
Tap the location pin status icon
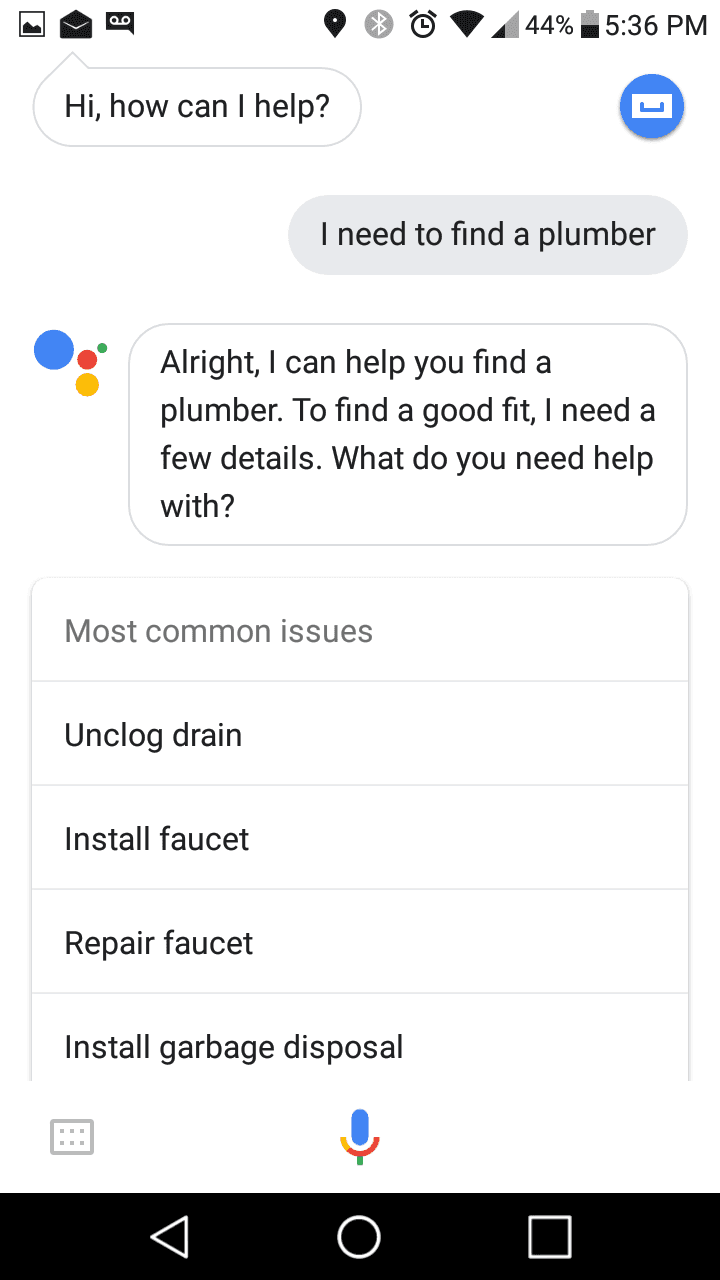click(336, 25)
